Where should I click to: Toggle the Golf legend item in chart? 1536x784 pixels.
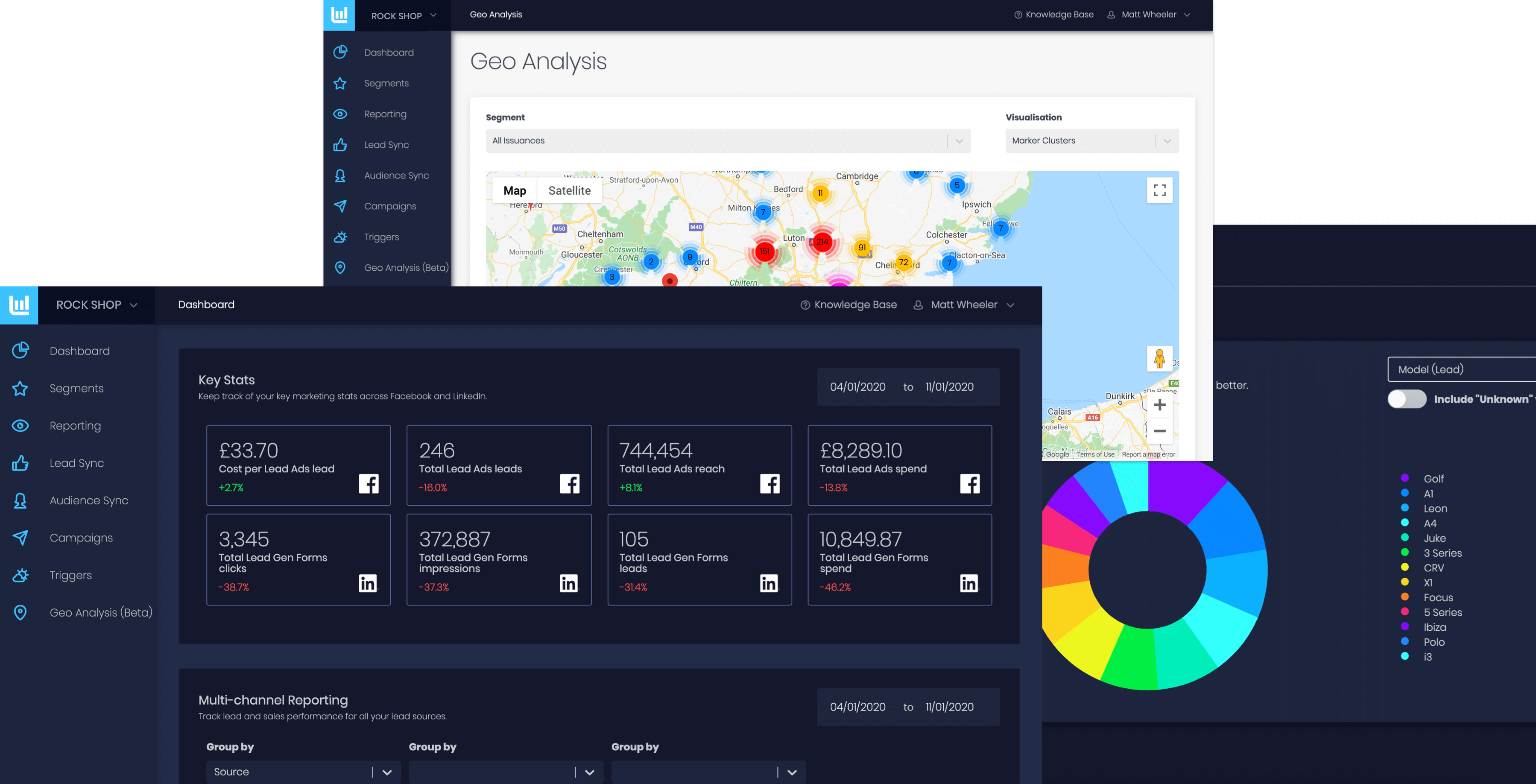[x=1433, y=479]
